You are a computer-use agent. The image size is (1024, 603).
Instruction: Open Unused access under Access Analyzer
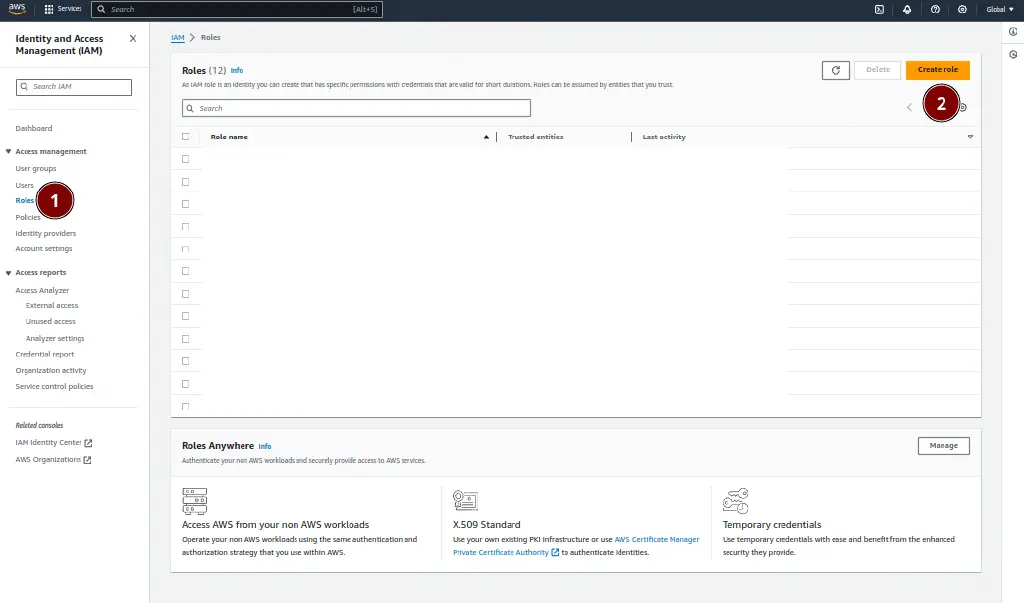[50, 321]
